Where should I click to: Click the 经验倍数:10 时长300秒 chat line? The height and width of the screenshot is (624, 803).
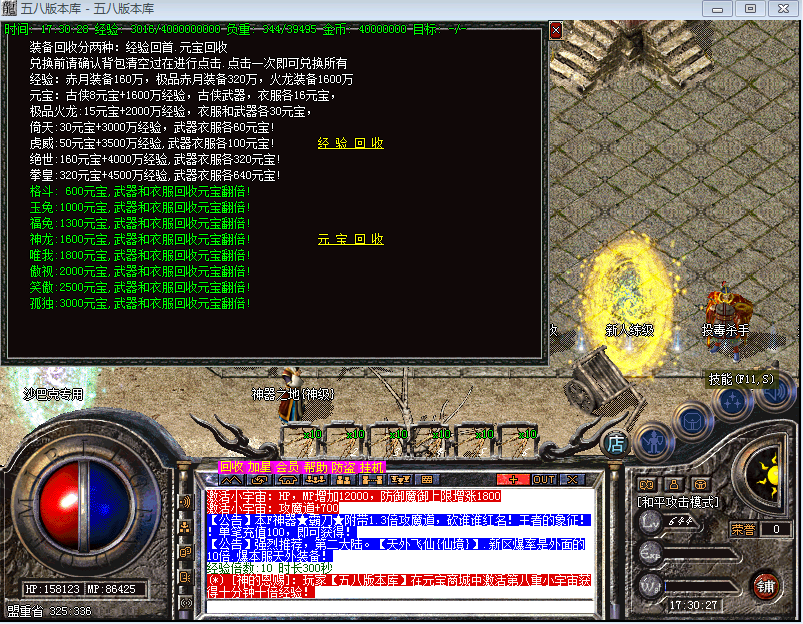click(x=269, y=568)
